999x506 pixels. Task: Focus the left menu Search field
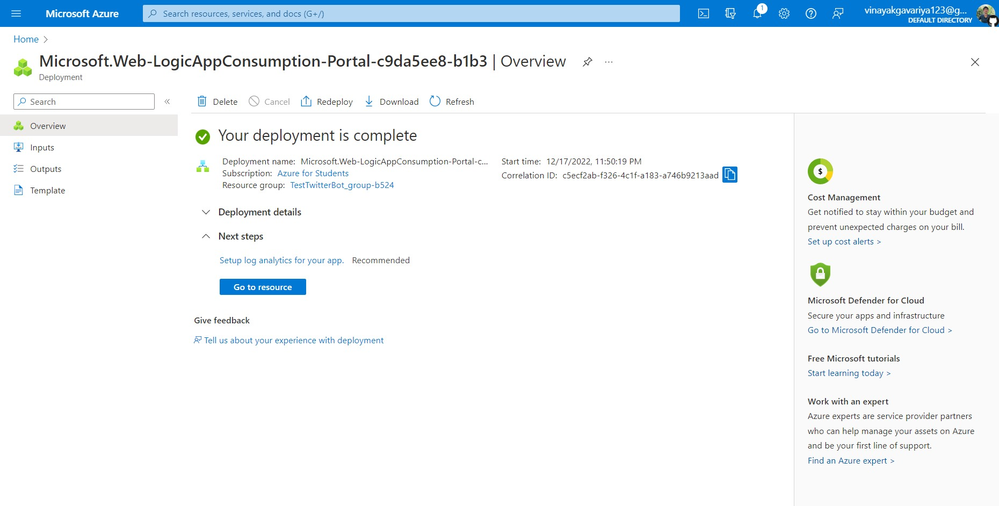[84, 101]
